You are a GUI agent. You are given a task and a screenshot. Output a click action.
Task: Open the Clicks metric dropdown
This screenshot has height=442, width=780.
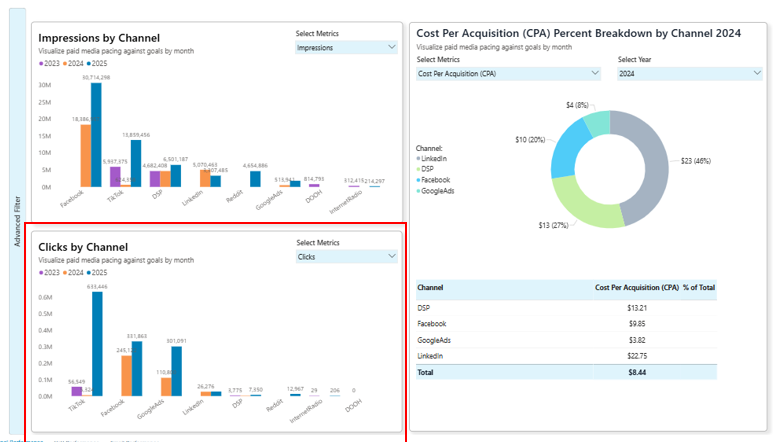pyautogui.click(x=346, y=257)
